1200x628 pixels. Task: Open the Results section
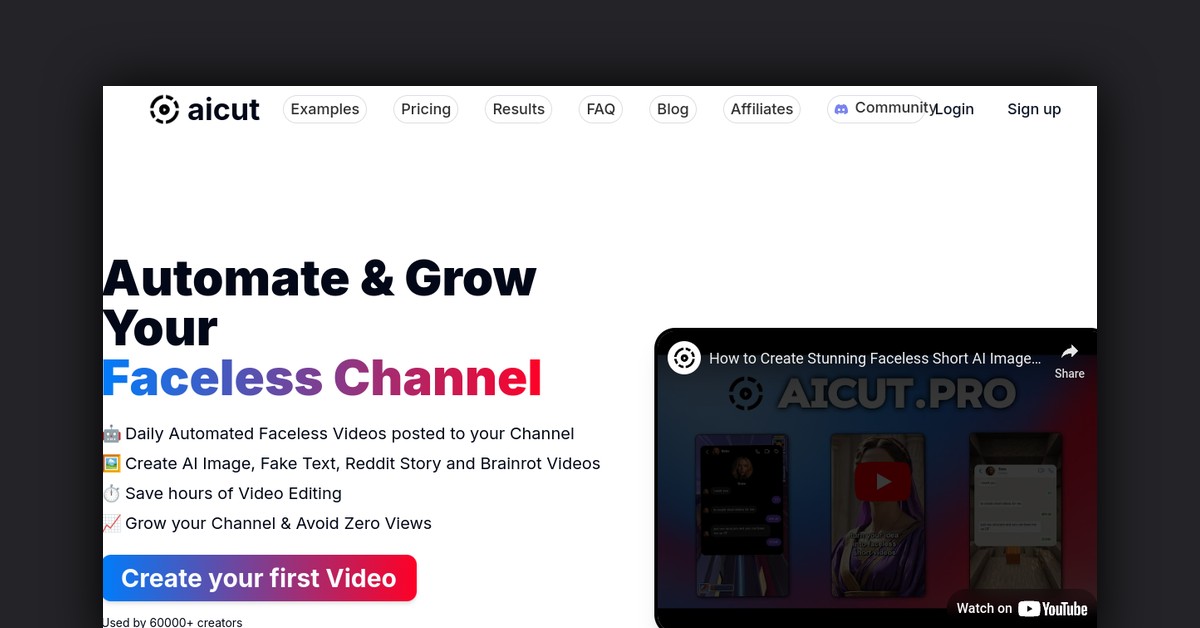click(519, 109)
